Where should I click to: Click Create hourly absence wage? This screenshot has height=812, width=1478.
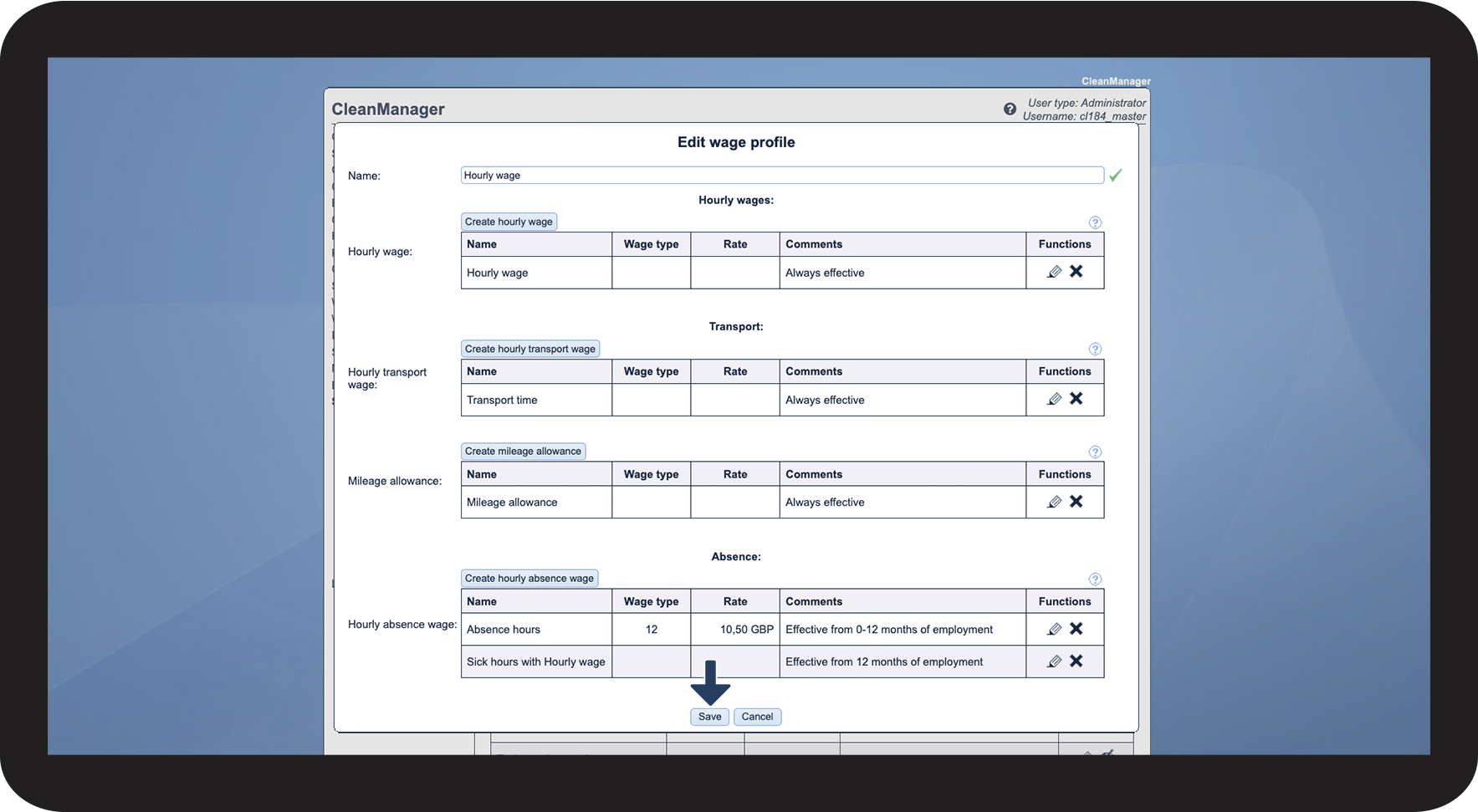click(529, 579)
